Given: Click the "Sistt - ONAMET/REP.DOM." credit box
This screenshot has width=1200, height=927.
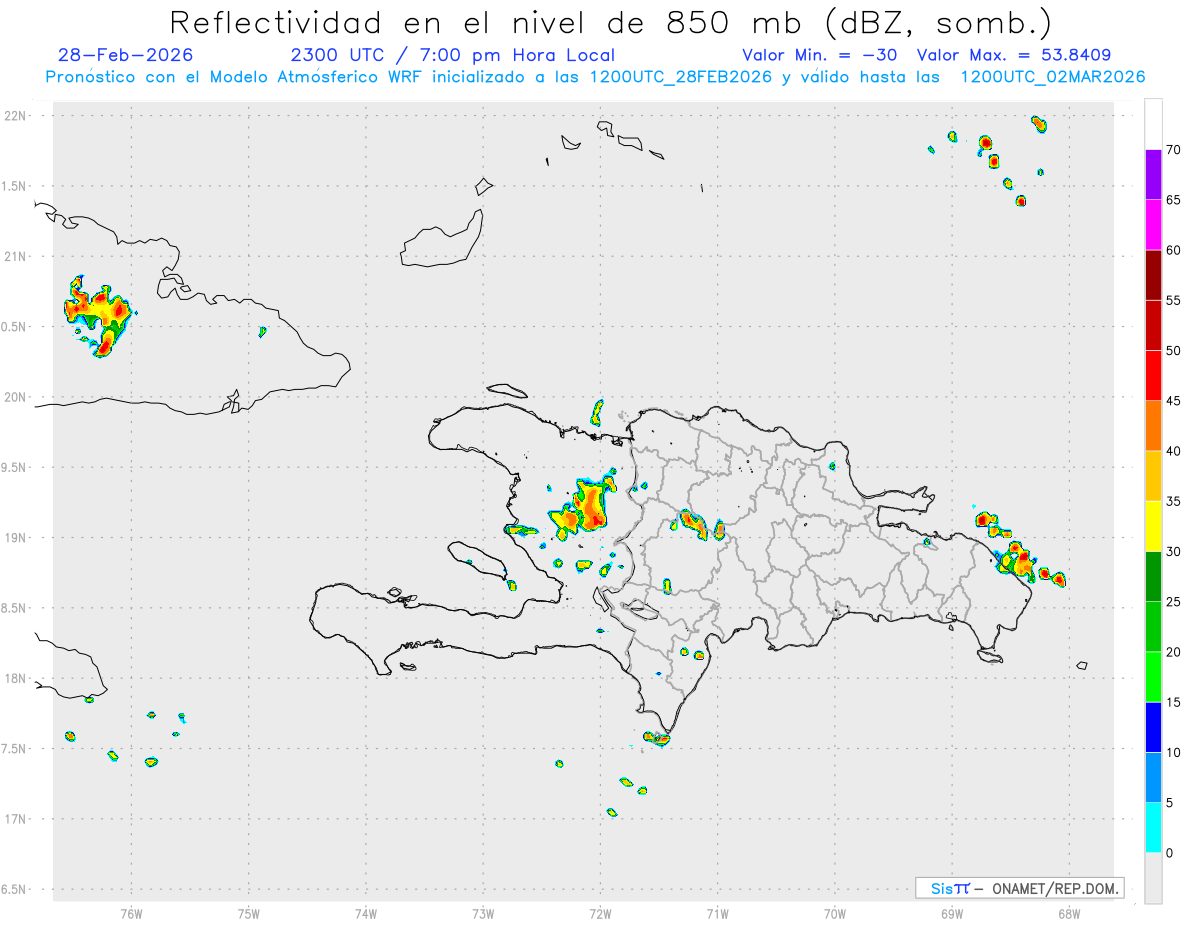Looking at the screenshot, I should 1020,888.
